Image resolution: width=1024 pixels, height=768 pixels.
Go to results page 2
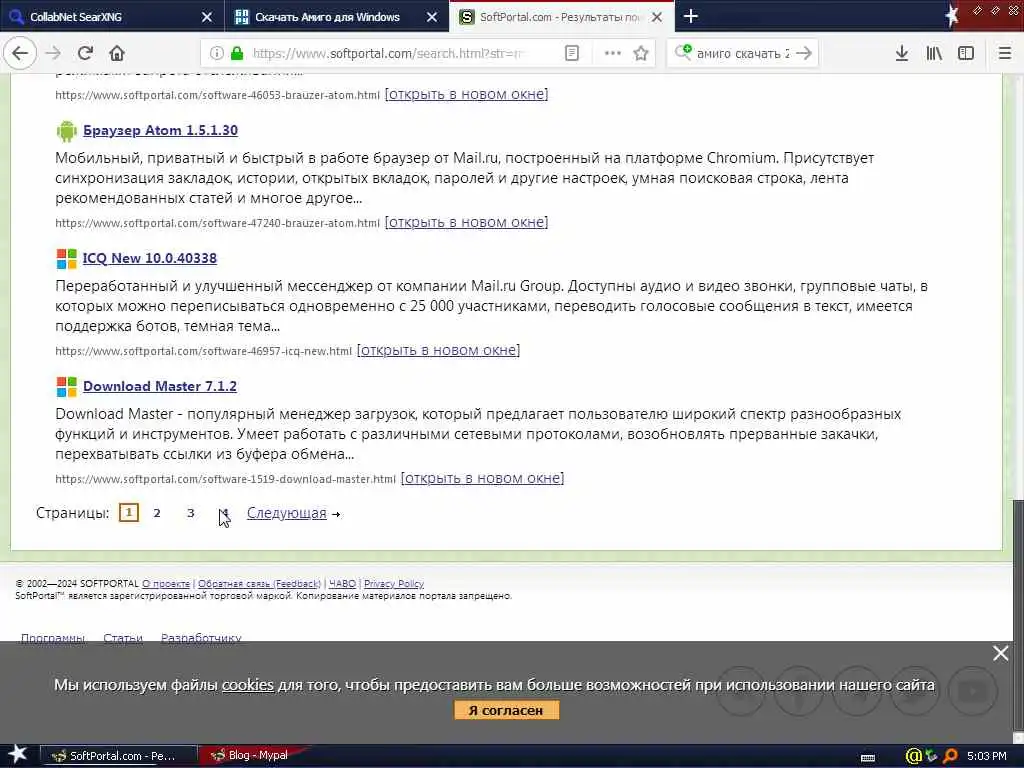click(157, 513)
